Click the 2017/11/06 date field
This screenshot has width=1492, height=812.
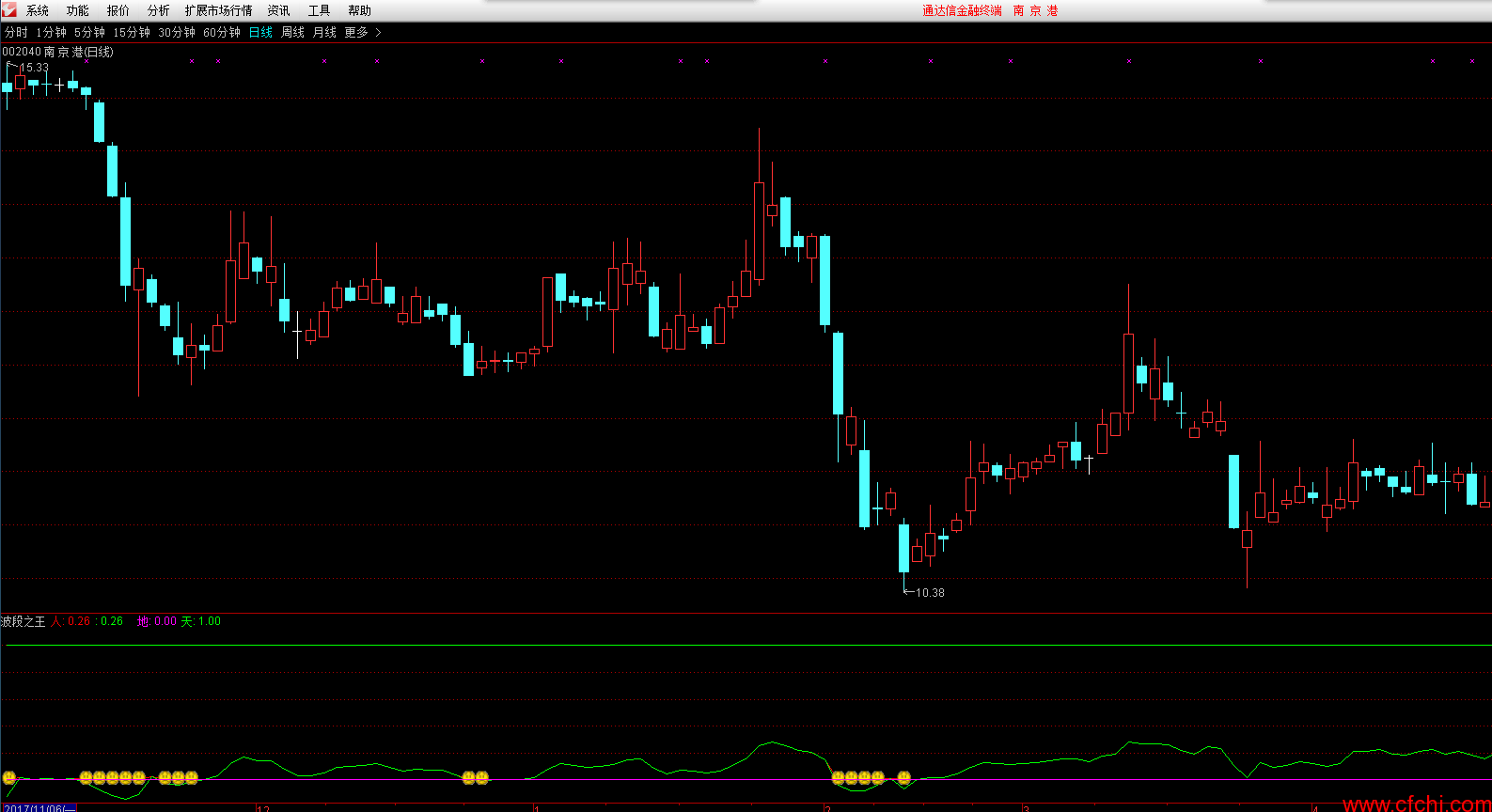[x=39, y=808]
